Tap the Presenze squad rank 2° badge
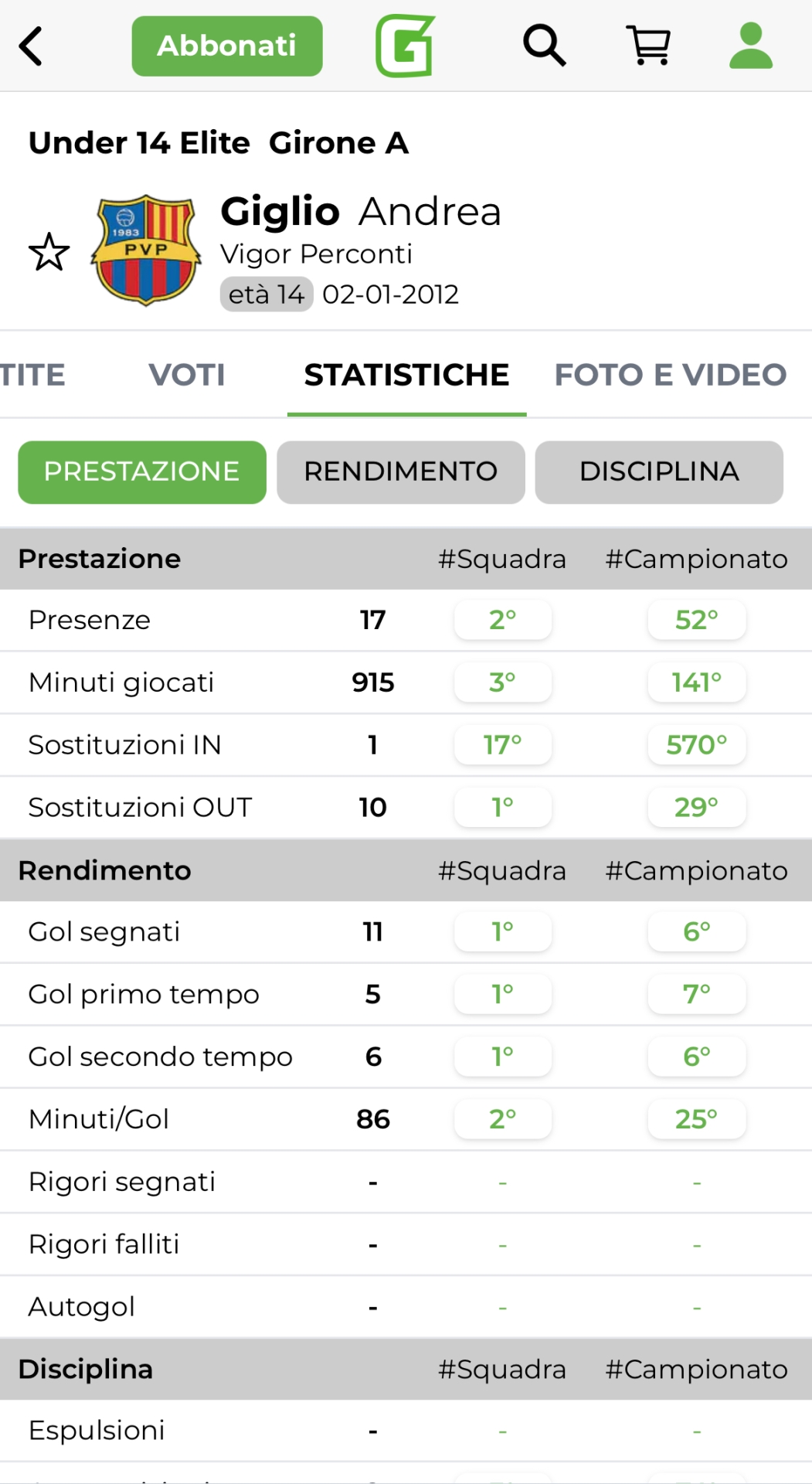The width and height of the screenshot is (812, 1484). [503, 620]
